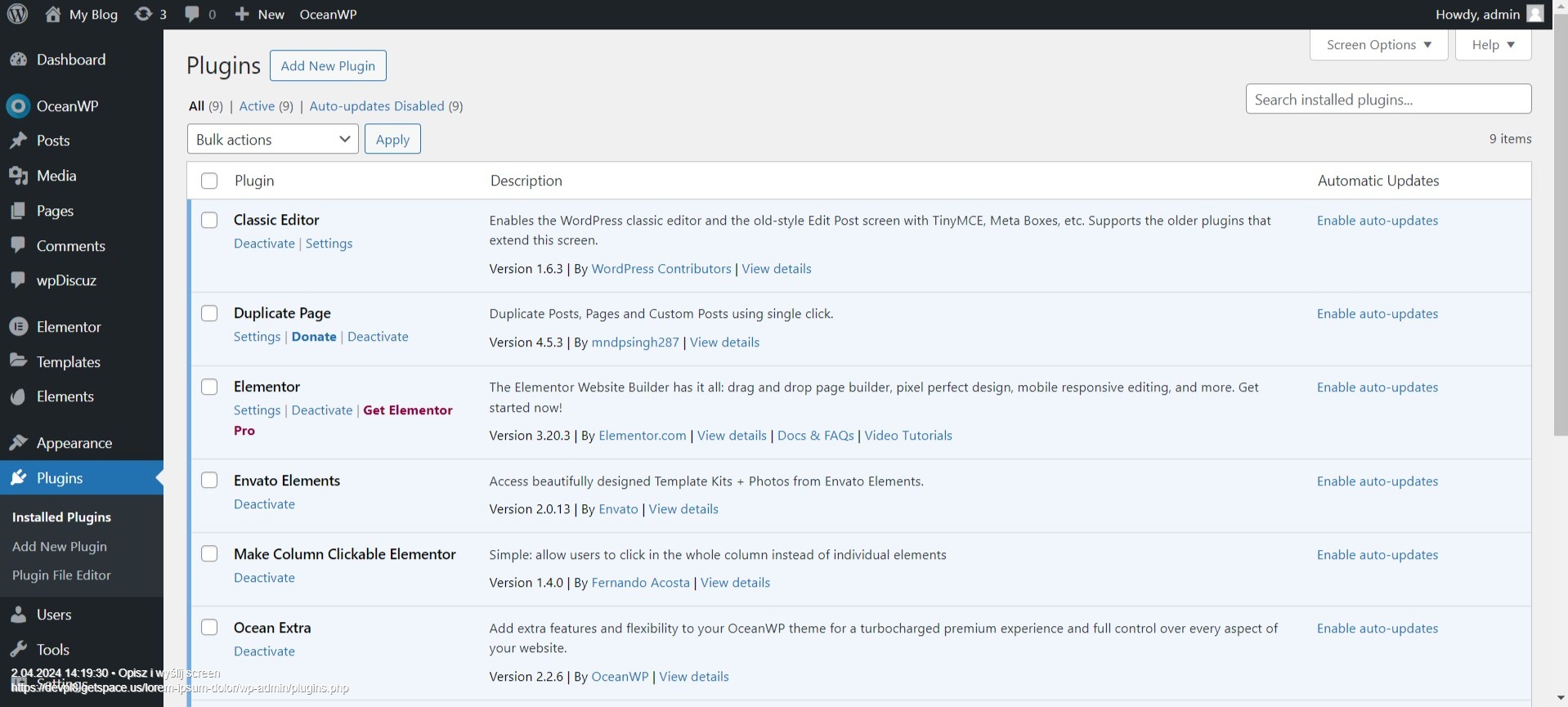Open Add New Plugin submenu item
This screenshot has width=1568, height=707.
click(60, 546)
